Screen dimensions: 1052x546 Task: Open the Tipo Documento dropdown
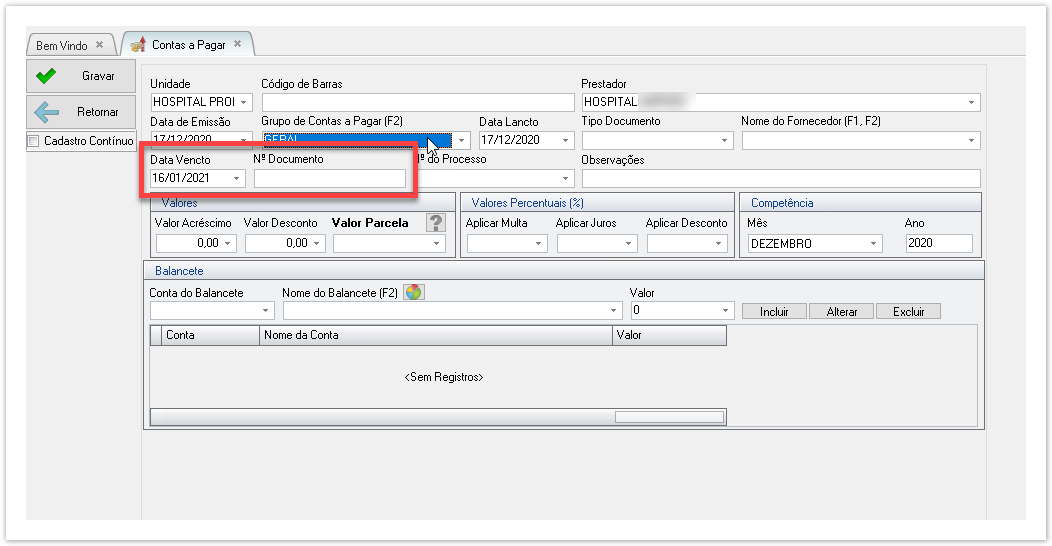click(x=724, y=141)
